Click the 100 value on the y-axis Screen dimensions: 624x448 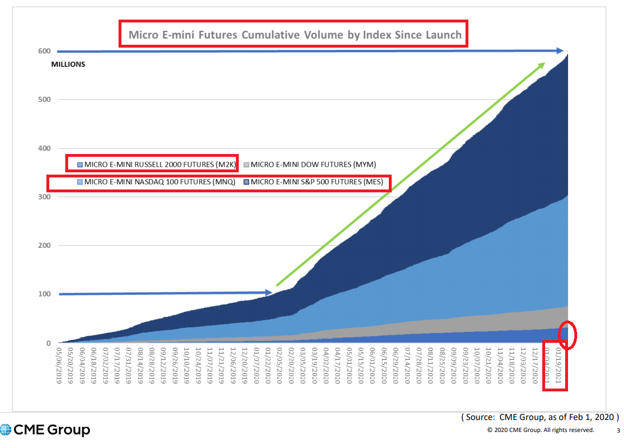tap(45, 294)
